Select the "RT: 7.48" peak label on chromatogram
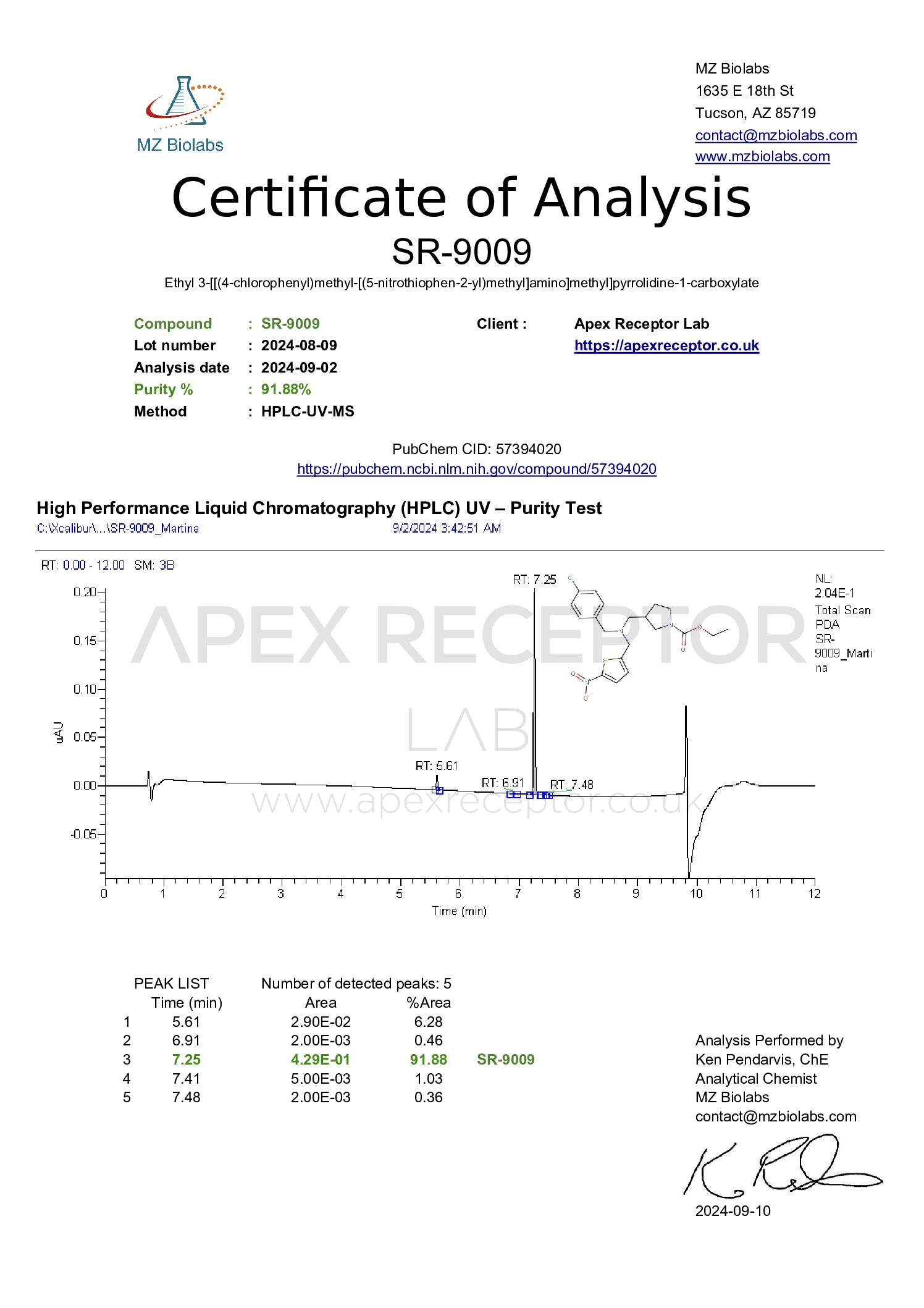 pos(571,785)
